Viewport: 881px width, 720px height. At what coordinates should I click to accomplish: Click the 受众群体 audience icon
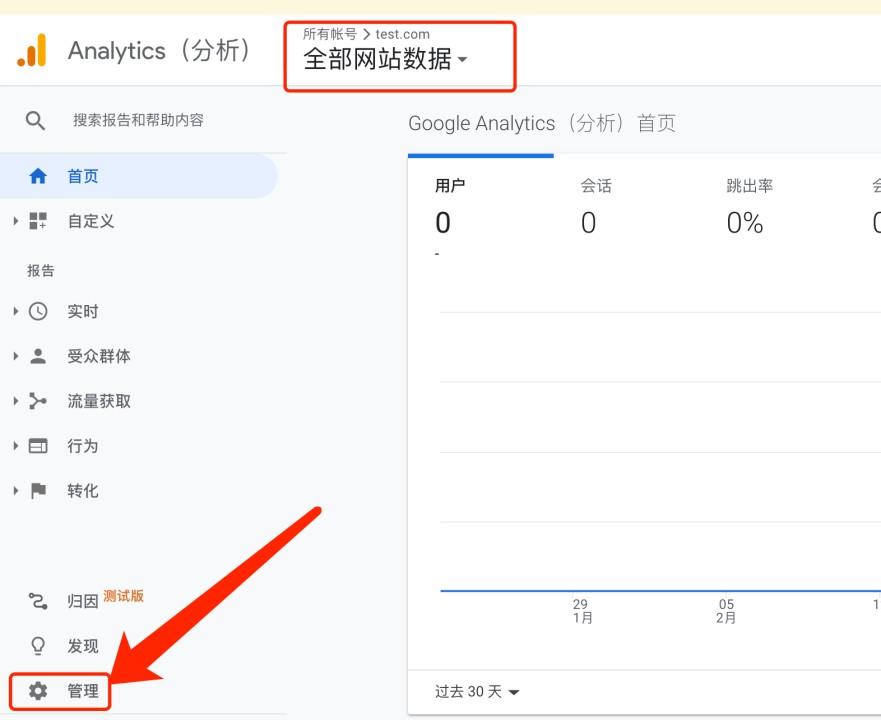tap(38, 356)
